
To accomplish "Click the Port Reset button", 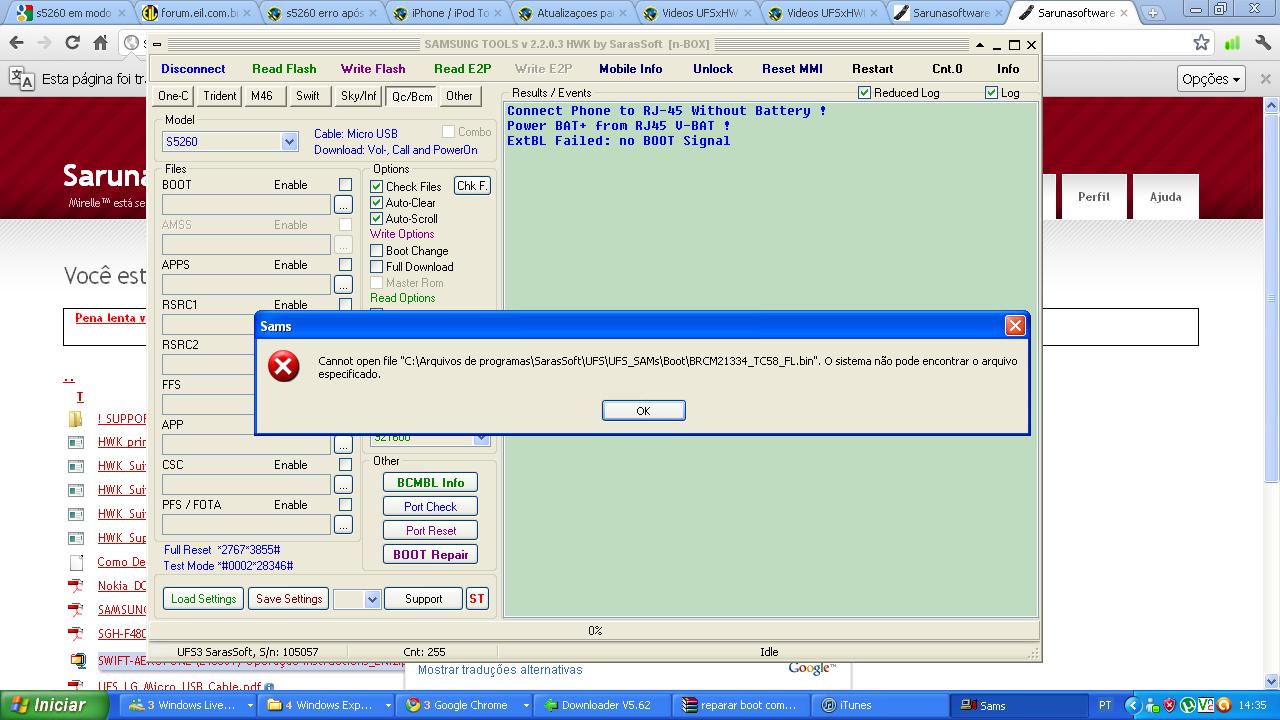I will (x=430, y=530).
